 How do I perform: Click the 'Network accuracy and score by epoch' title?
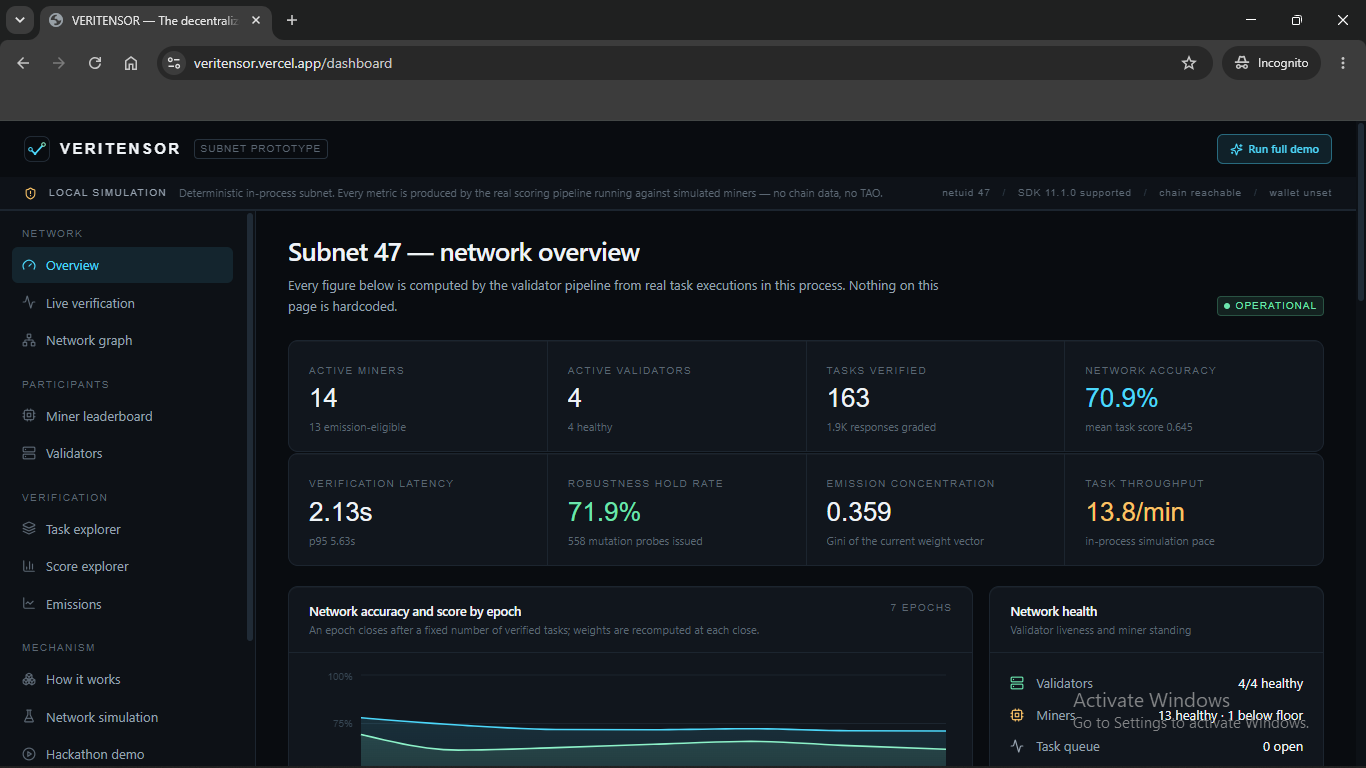point(415,611)
